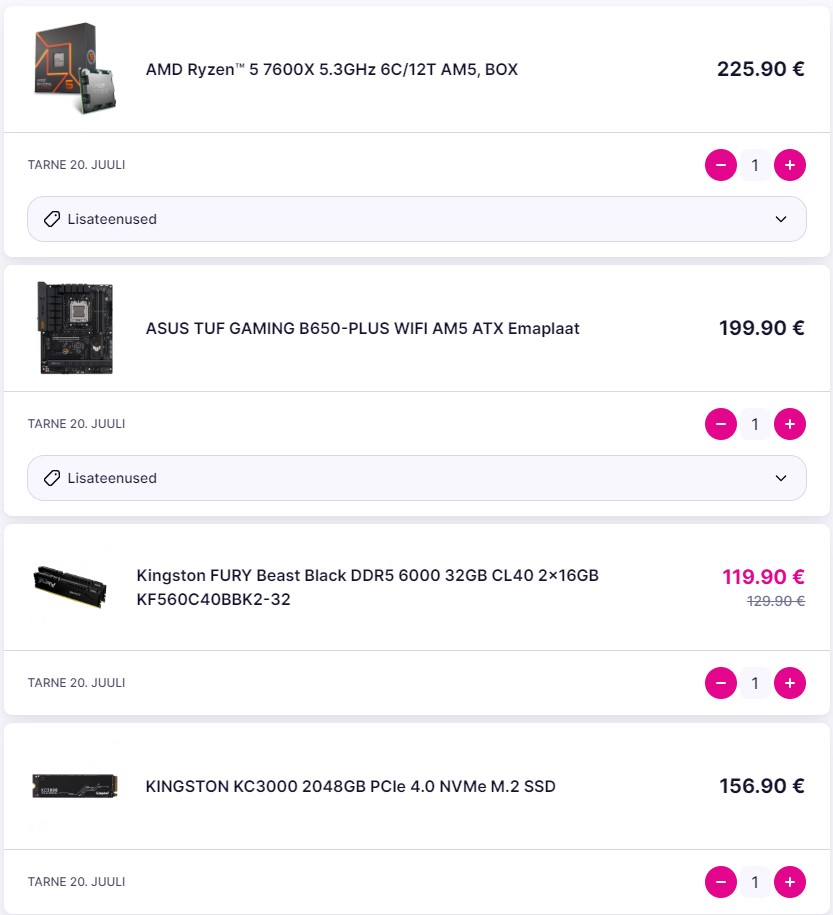Increase Kingston KC3000 SSD quantity
Image resolution: width=833 pixels, height=915 pixels.
[789, 882]
